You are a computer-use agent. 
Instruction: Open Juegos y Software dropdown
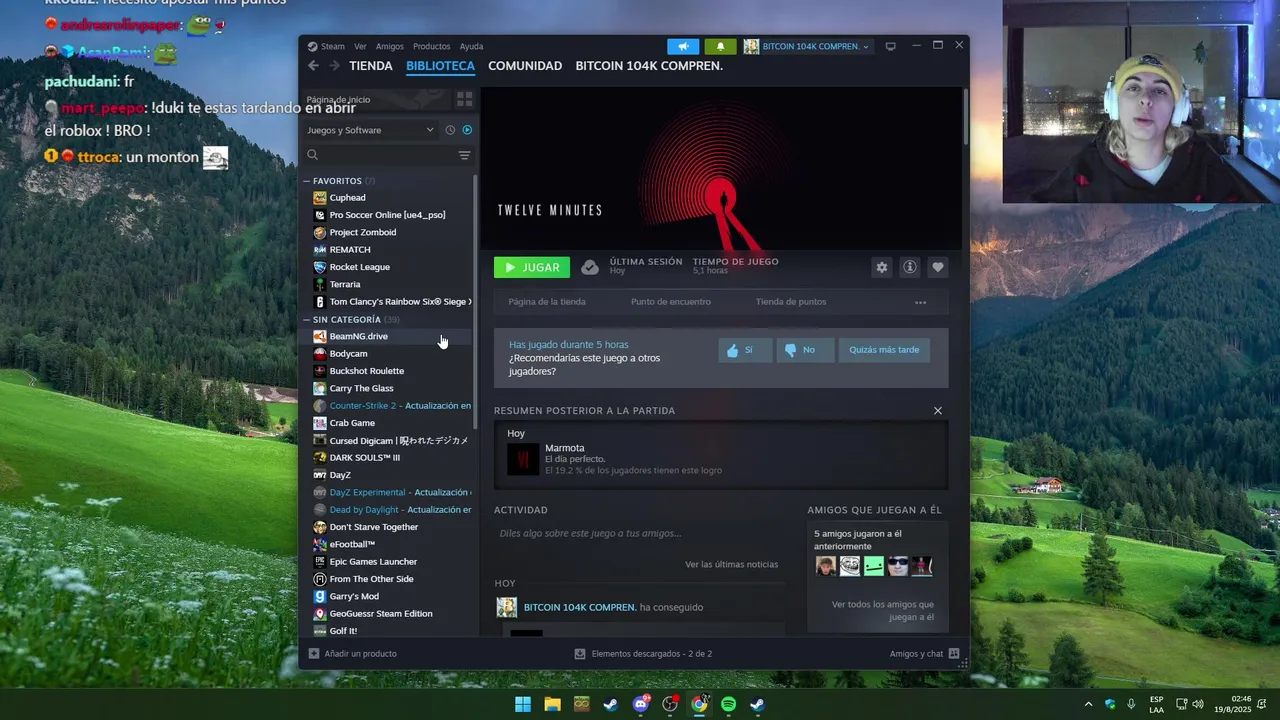click(371, 130)
